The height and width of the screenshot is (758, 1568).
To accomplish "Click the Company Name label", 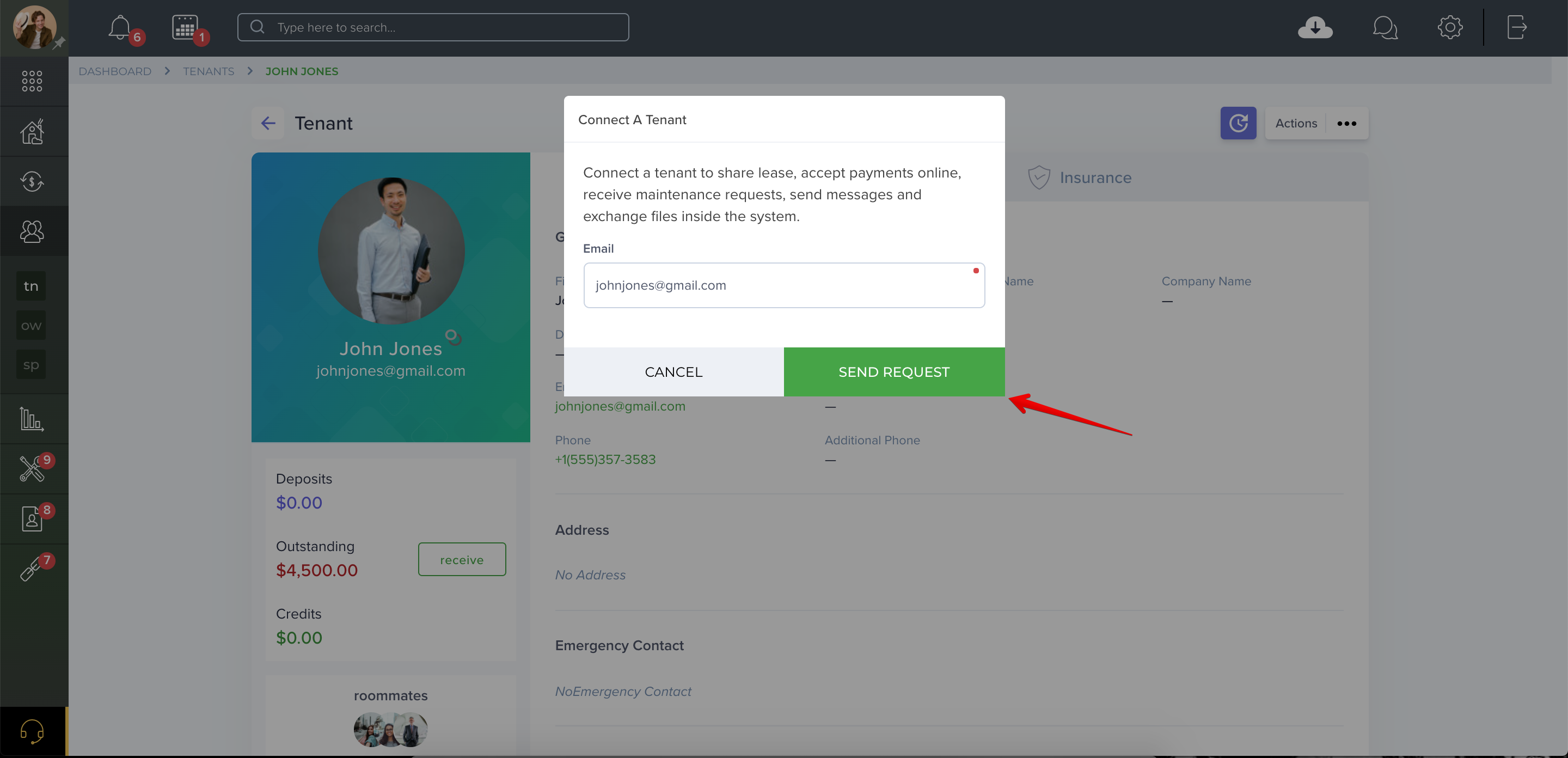I will tap(1206, 282).
